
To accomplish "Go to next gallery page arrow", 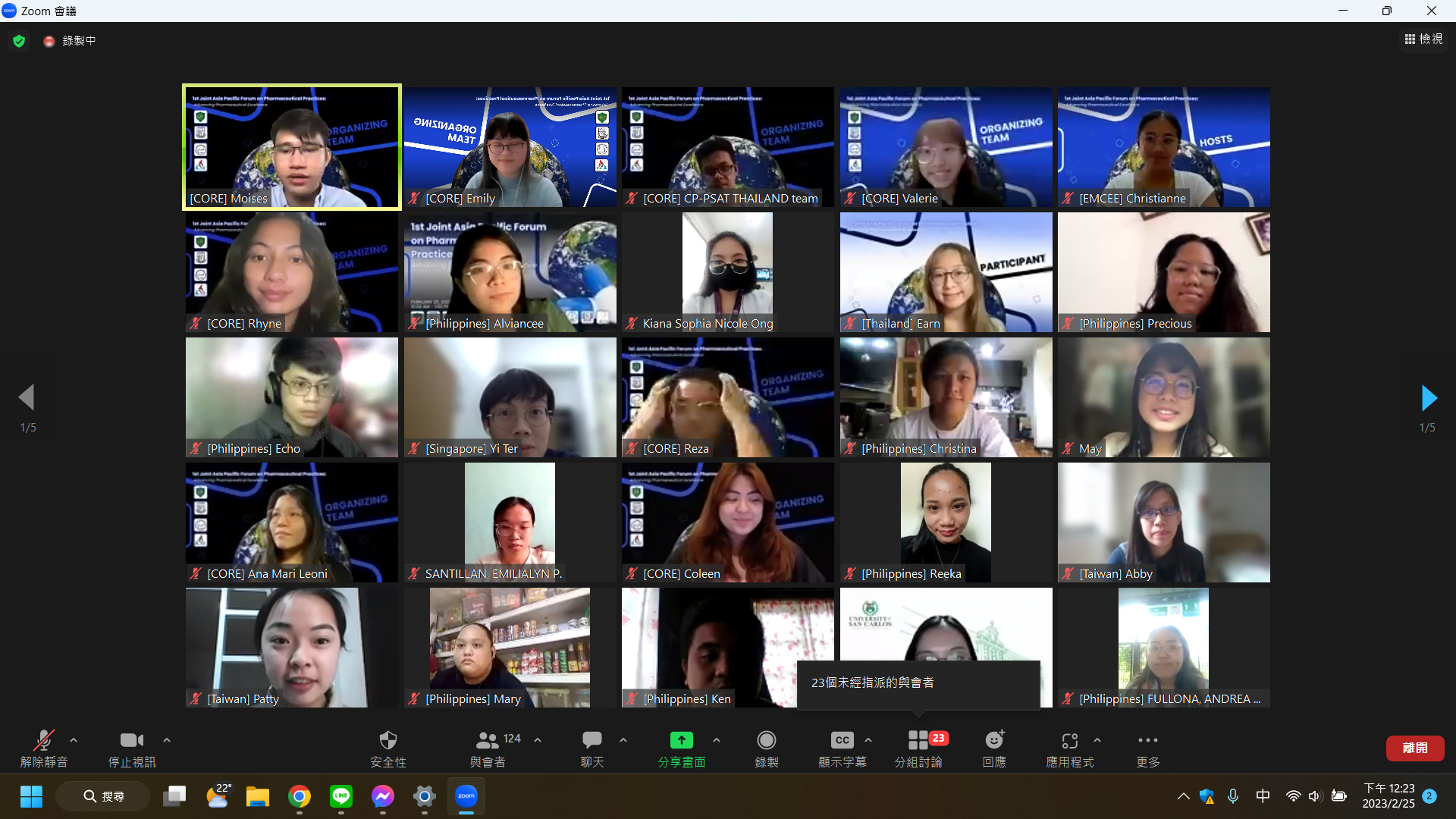I will (x=1428, y=397).
